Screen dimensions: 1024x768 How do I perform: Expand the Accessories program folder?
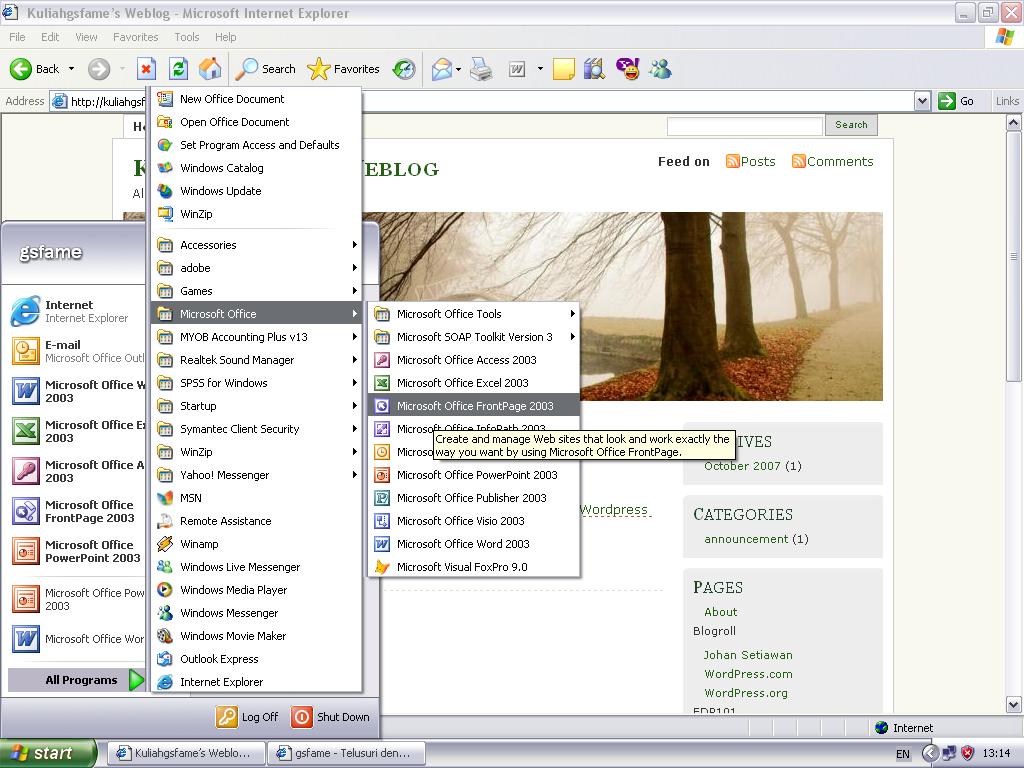coord(257,245)
